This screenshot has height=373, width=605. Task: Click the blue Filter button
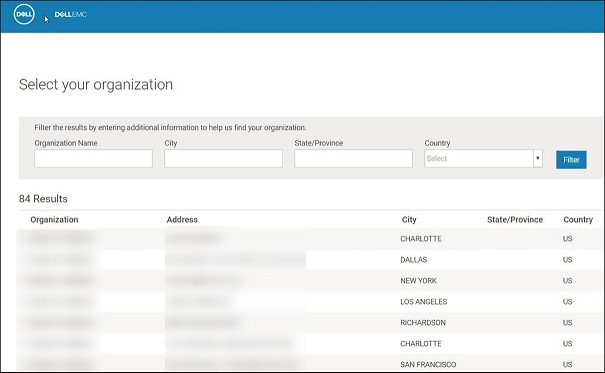[571, 160]
